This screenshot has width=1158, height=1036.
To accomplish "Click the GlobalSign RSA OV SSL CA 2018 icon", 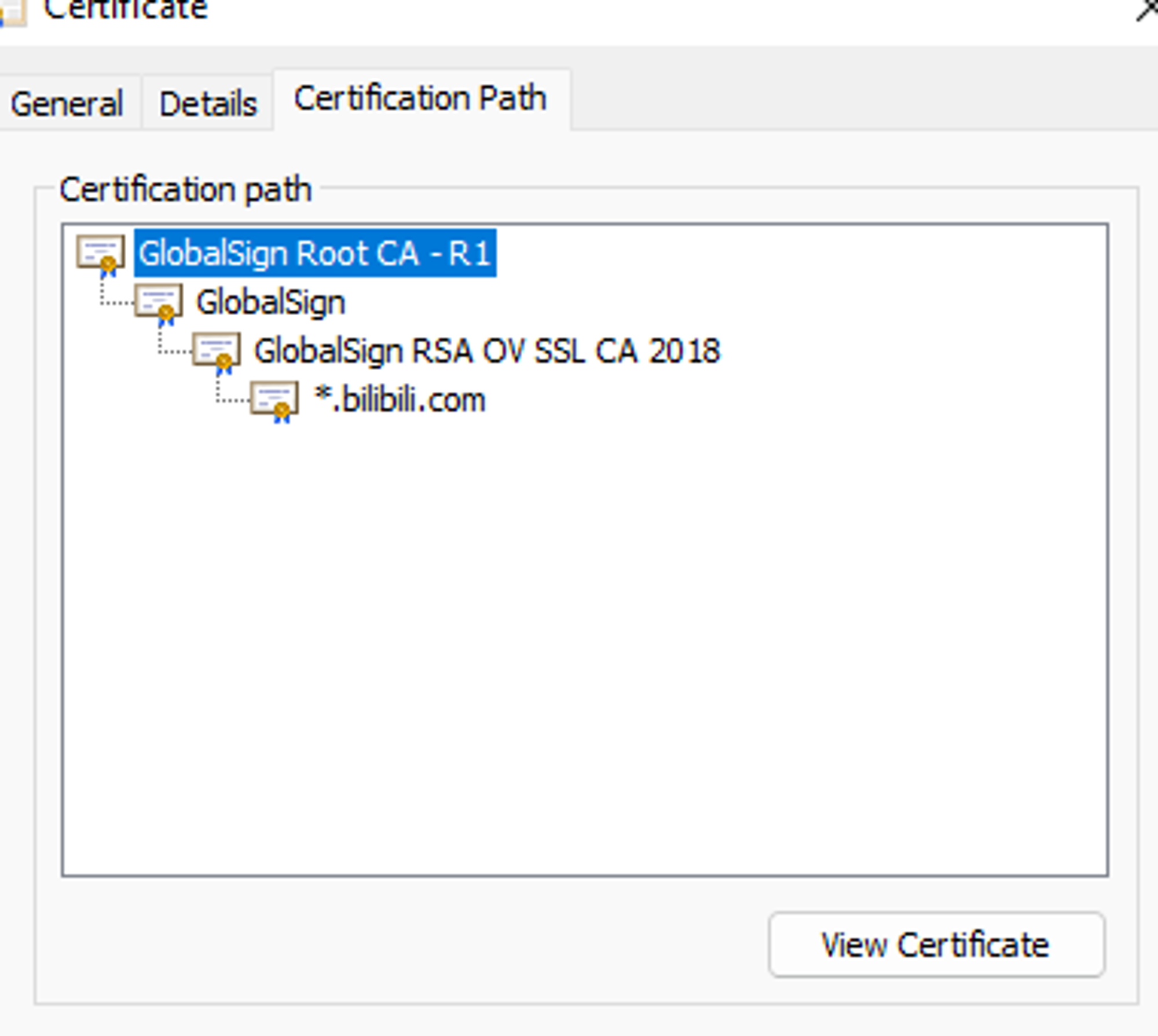I will pos(217,352).
